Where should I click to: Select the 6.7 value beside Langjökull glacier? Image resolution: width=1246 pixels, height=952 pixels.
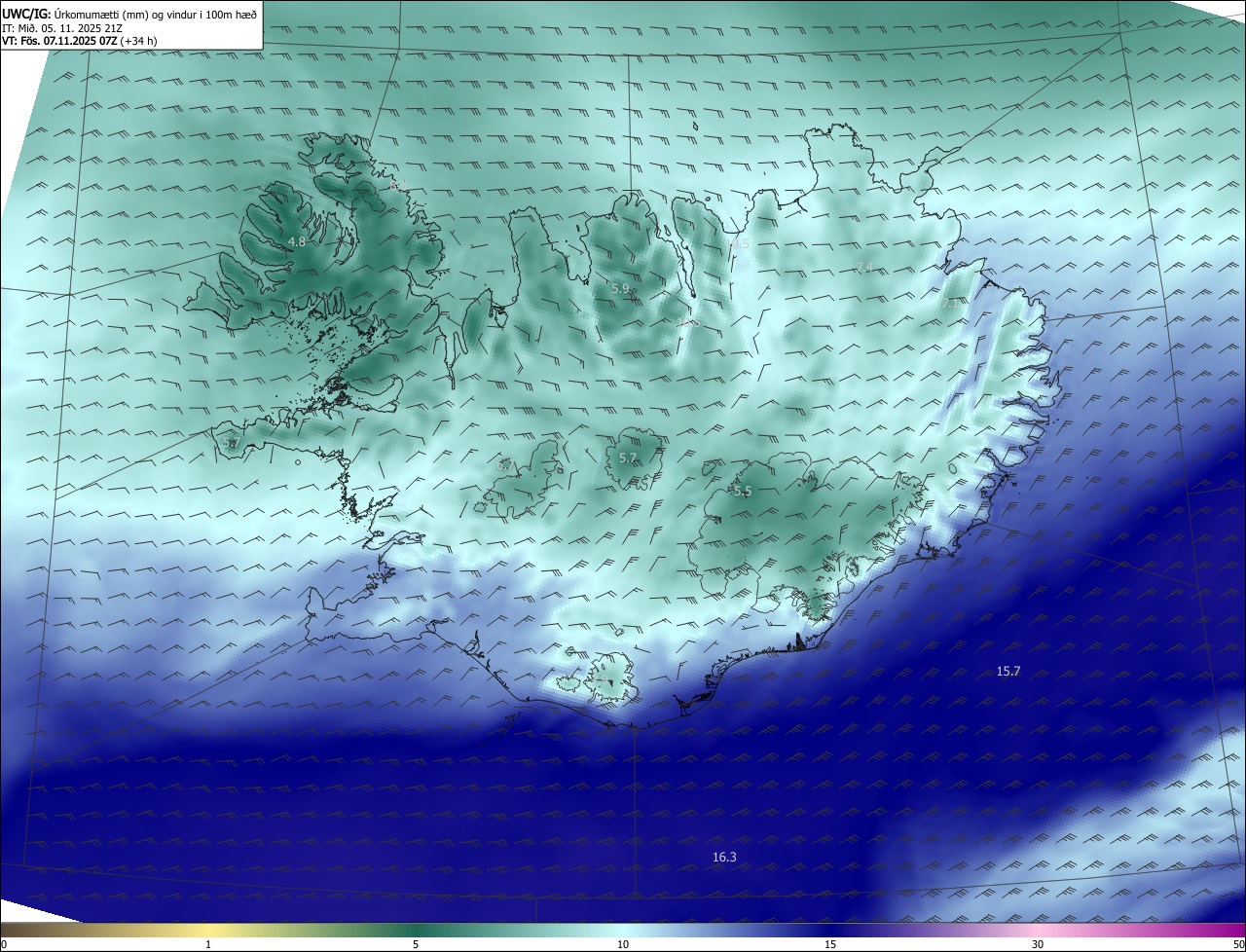tap(504, 465)
